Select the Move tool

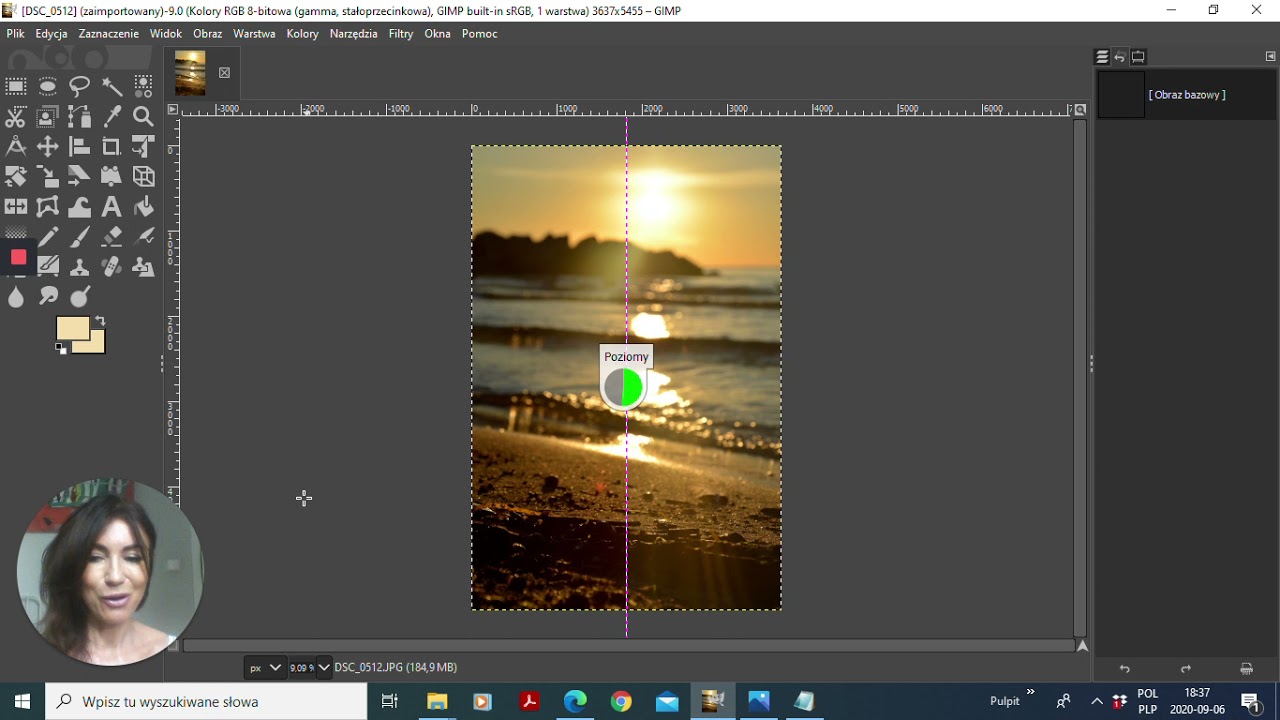click(48, 147)
